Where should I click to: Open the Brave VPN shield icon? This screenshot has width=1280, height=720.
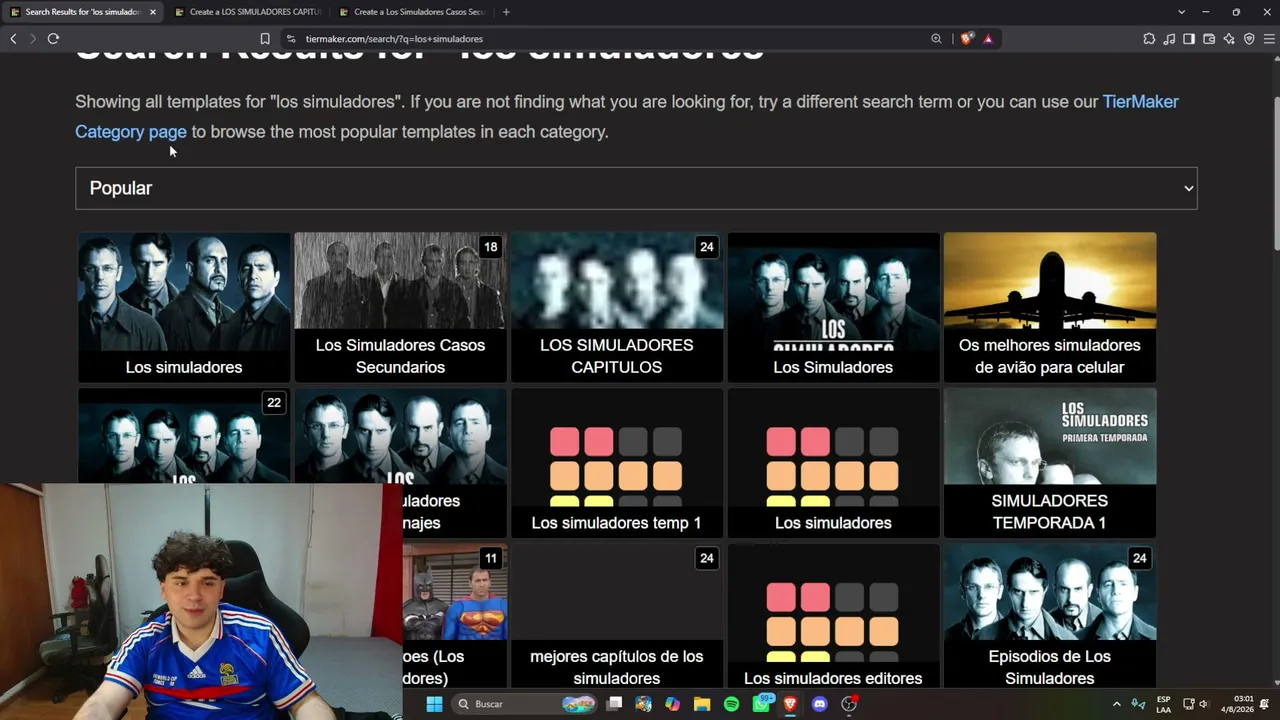[1249, 39]
